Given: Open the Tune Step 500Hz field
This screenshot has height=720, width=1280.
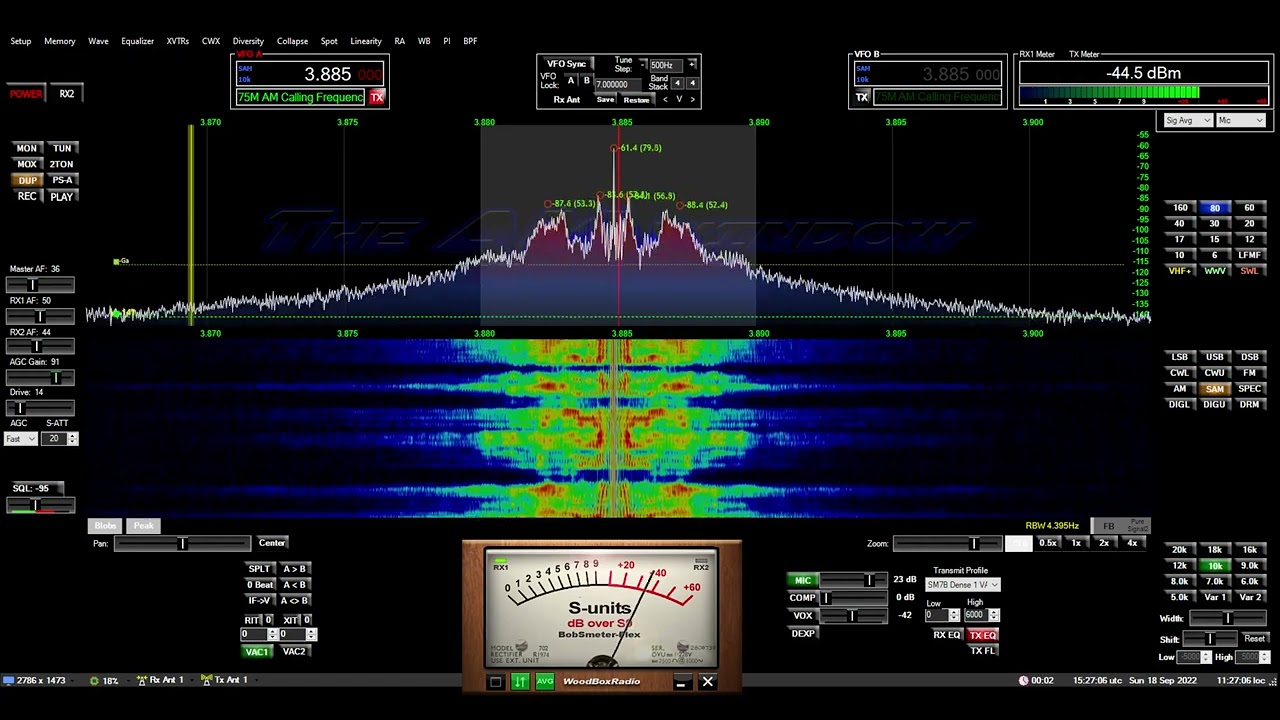Looking at the screenshot, I should 664,65.
